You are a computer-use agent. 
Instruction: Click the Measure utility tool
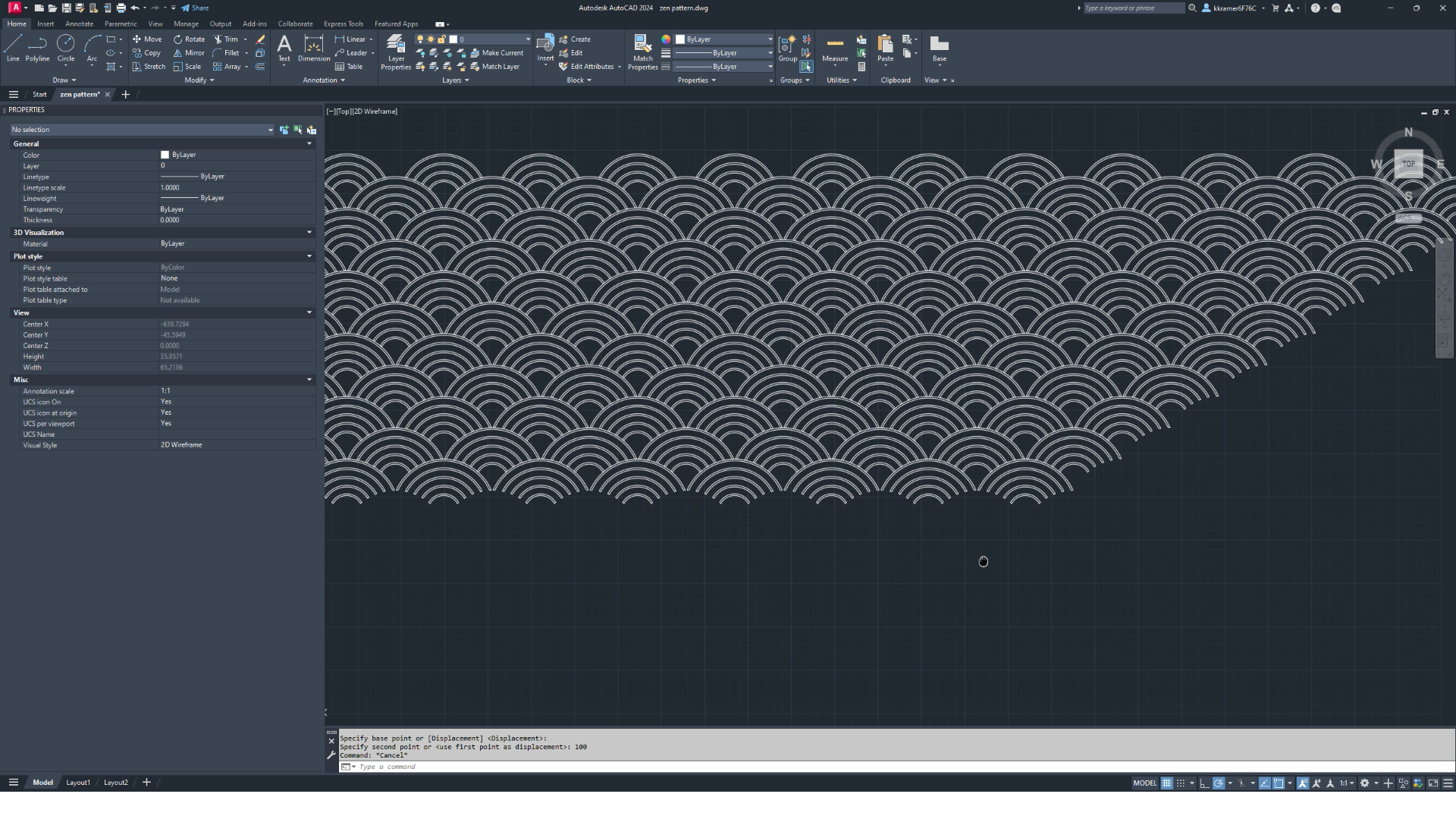[835, 48]
